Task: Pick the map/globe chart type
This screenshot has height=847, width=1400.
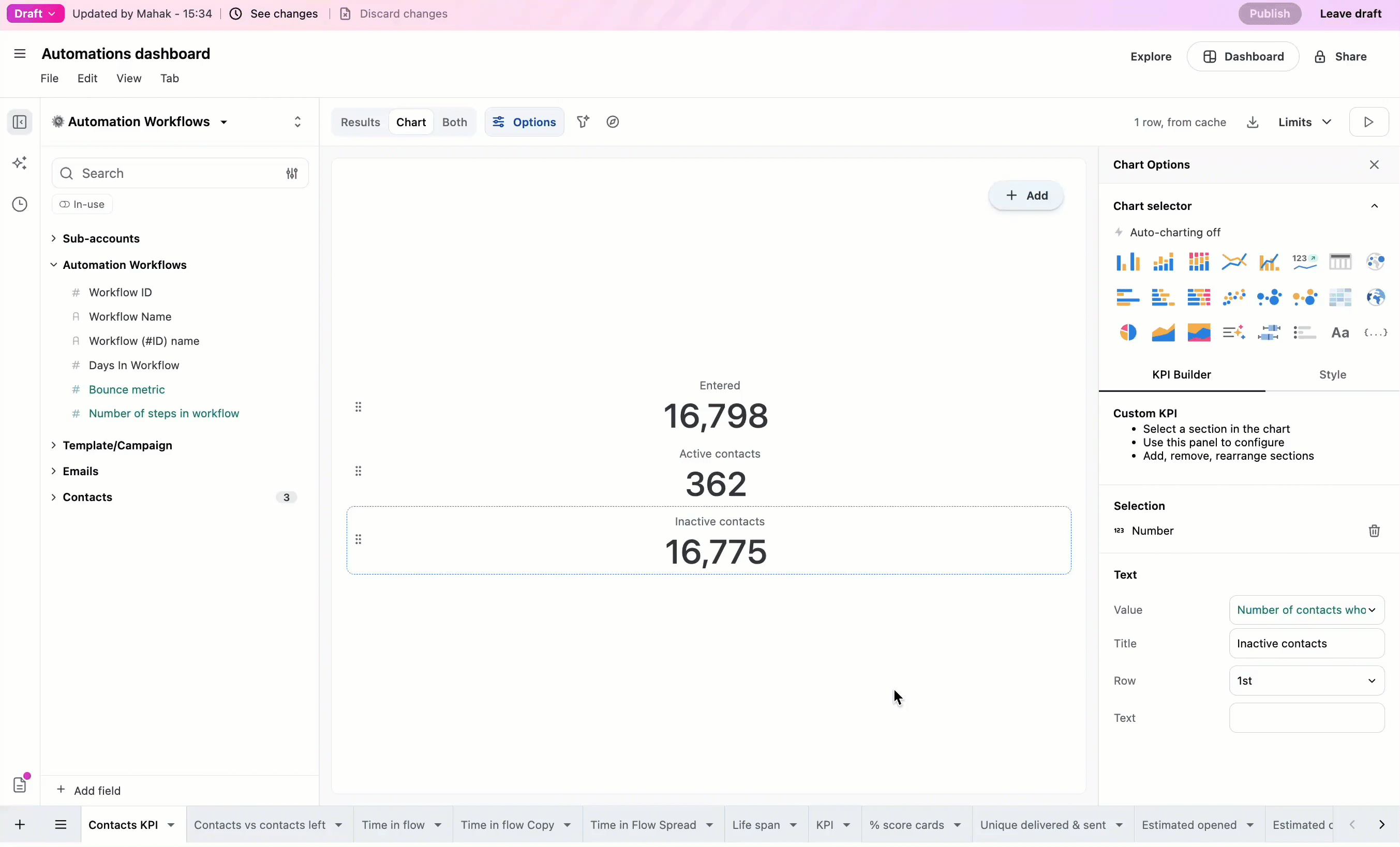Action: coord(1376,297)
